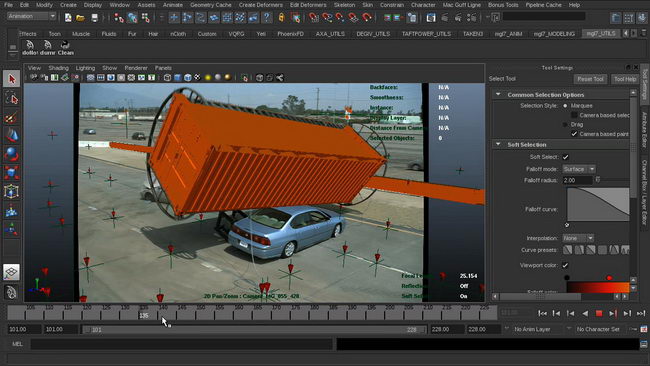Enable smooth shaded blue cube display
The width and height of the screenshot is (650, 366).
point(177,78)
